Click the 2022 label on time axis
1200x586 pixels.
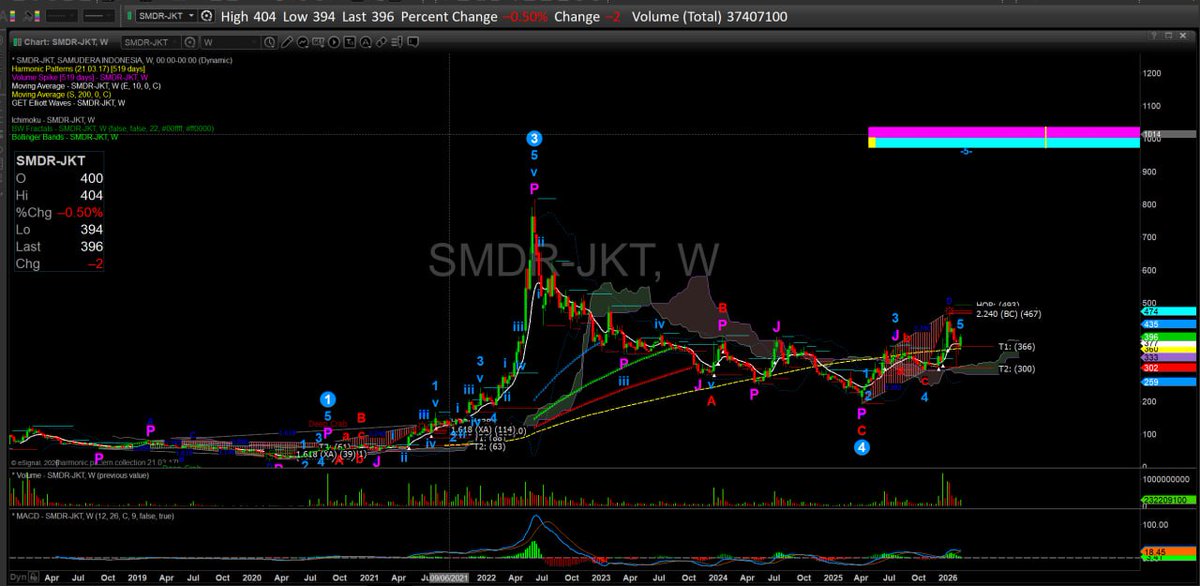coord(486,577)
